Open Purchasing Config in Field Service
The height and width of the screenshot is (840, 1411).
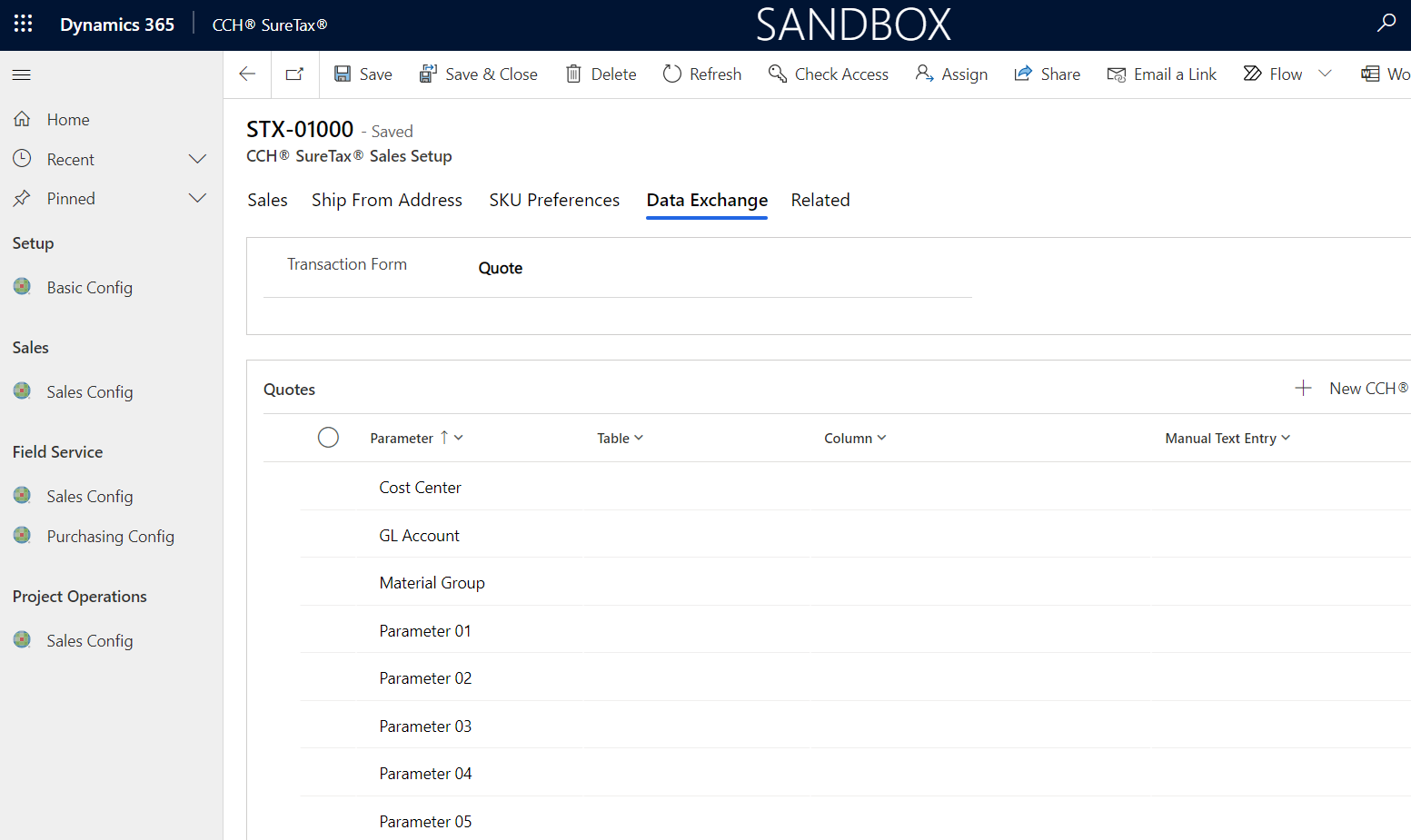pos(111,536)
